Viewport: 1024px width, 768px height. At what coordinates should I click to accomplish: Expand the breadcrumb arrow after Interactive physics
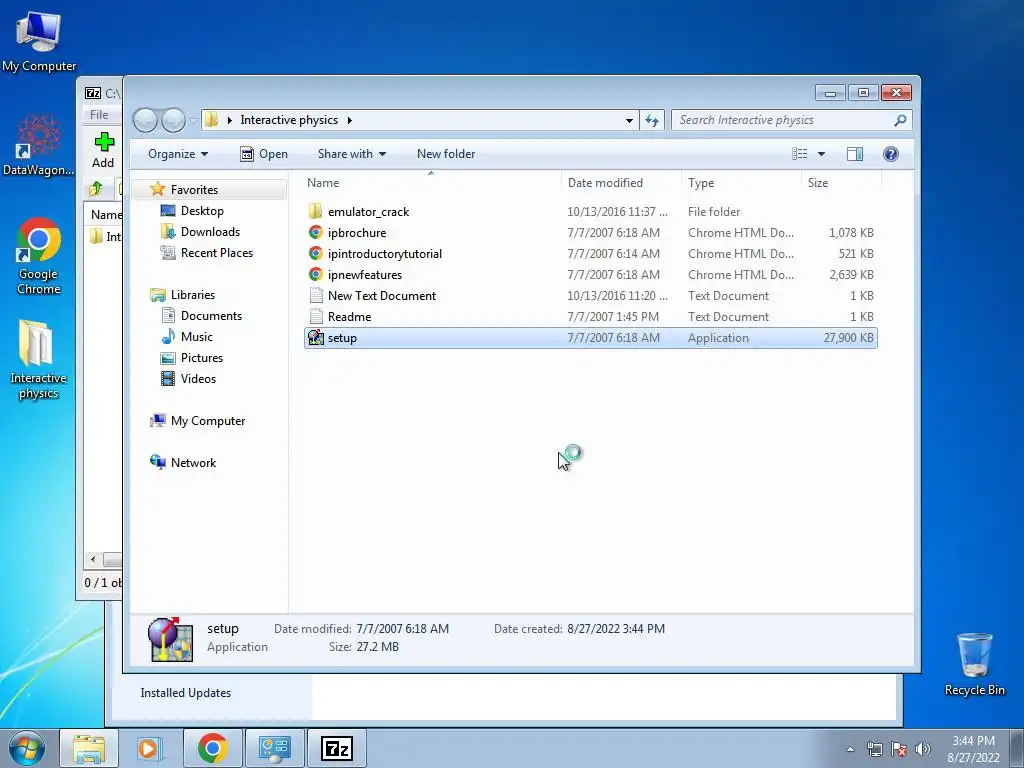point(350,120)
